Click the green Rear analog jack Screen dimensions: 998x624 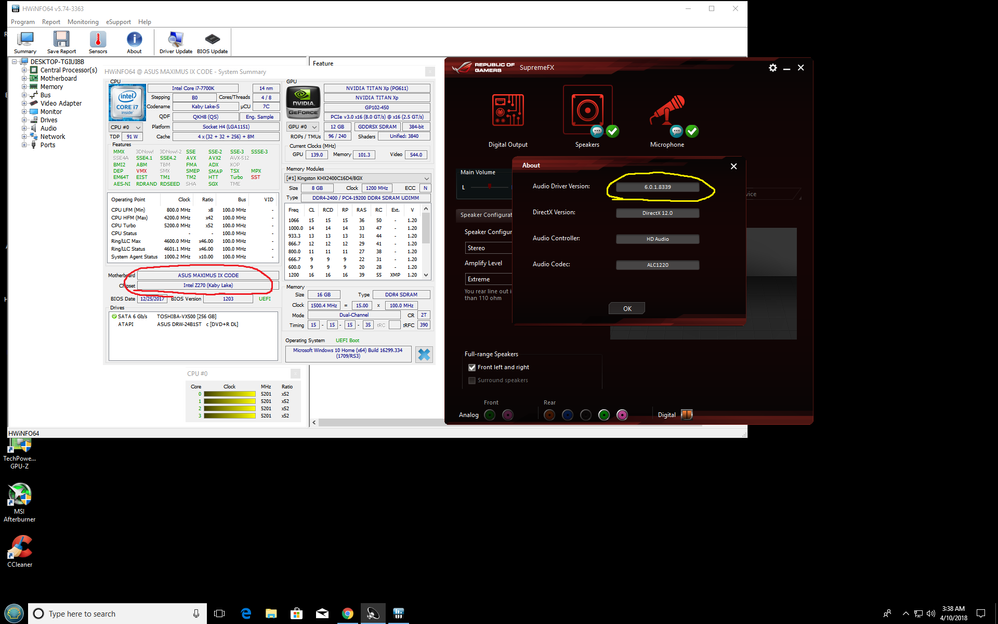tap(604, 415)
